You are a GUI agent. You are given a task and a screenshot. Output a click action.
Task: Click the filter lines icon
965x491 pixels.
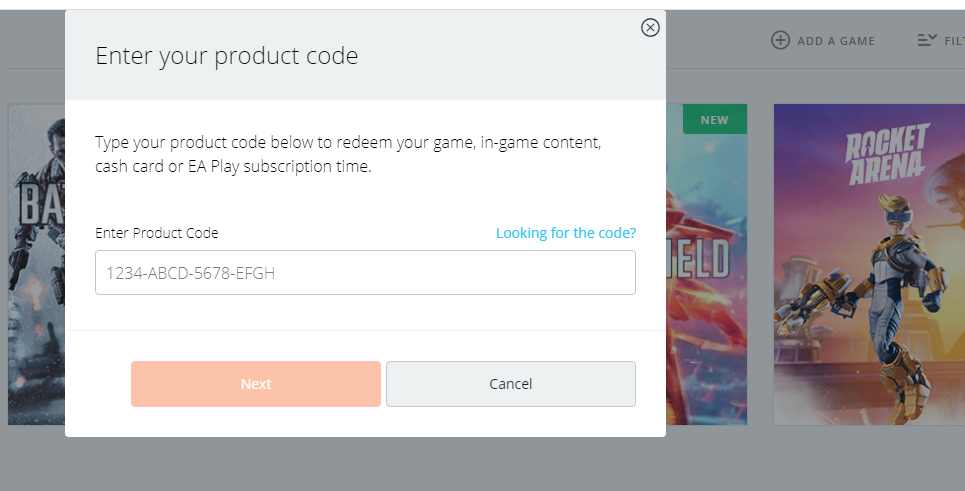927,40
